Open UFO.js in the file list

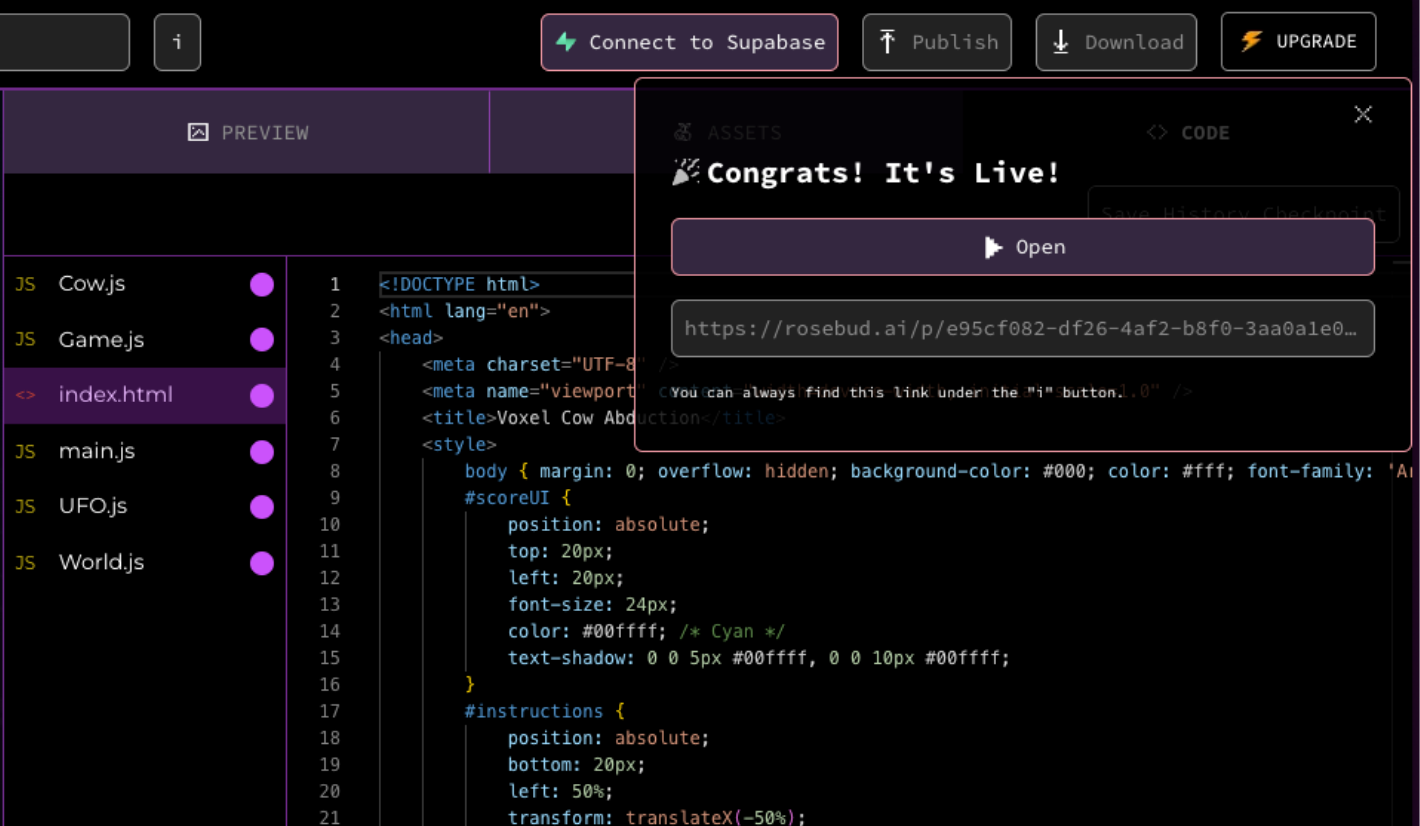(145, 506)
